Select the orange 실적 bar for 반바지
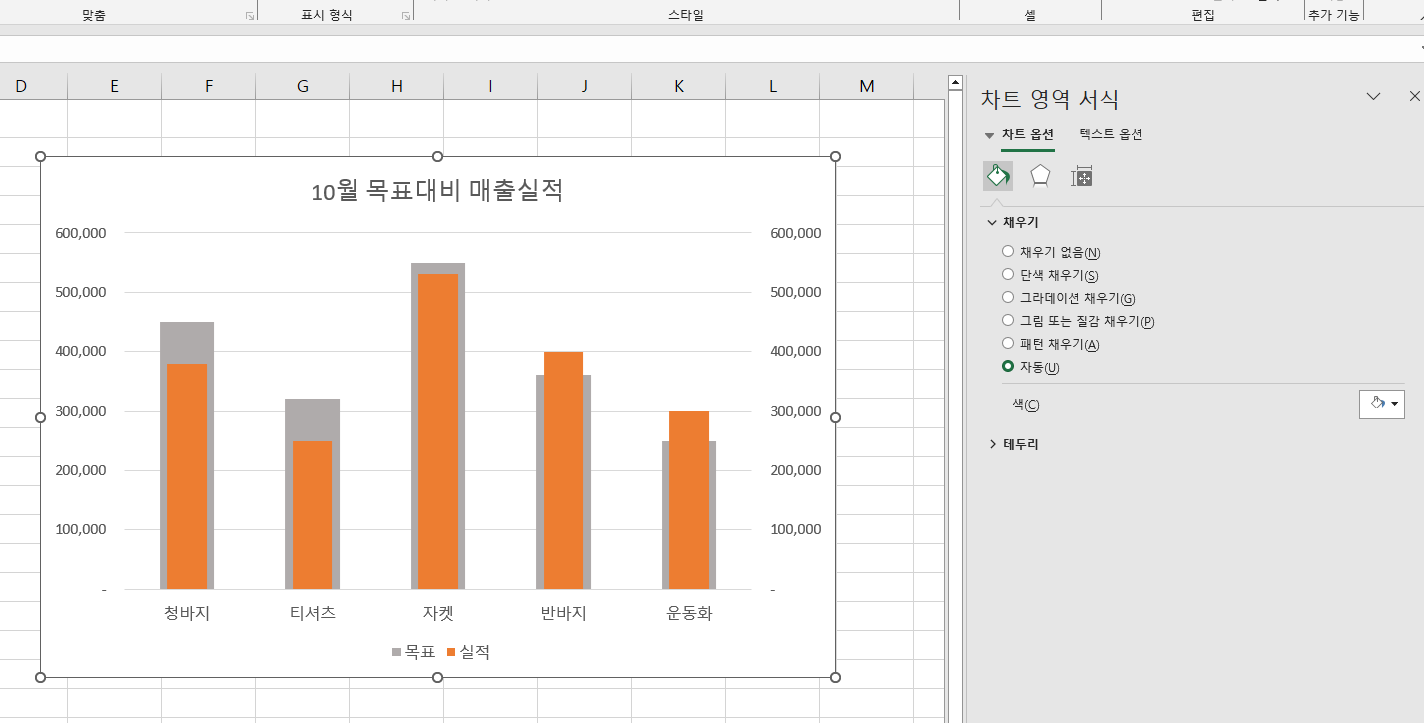 pos(563,470)
